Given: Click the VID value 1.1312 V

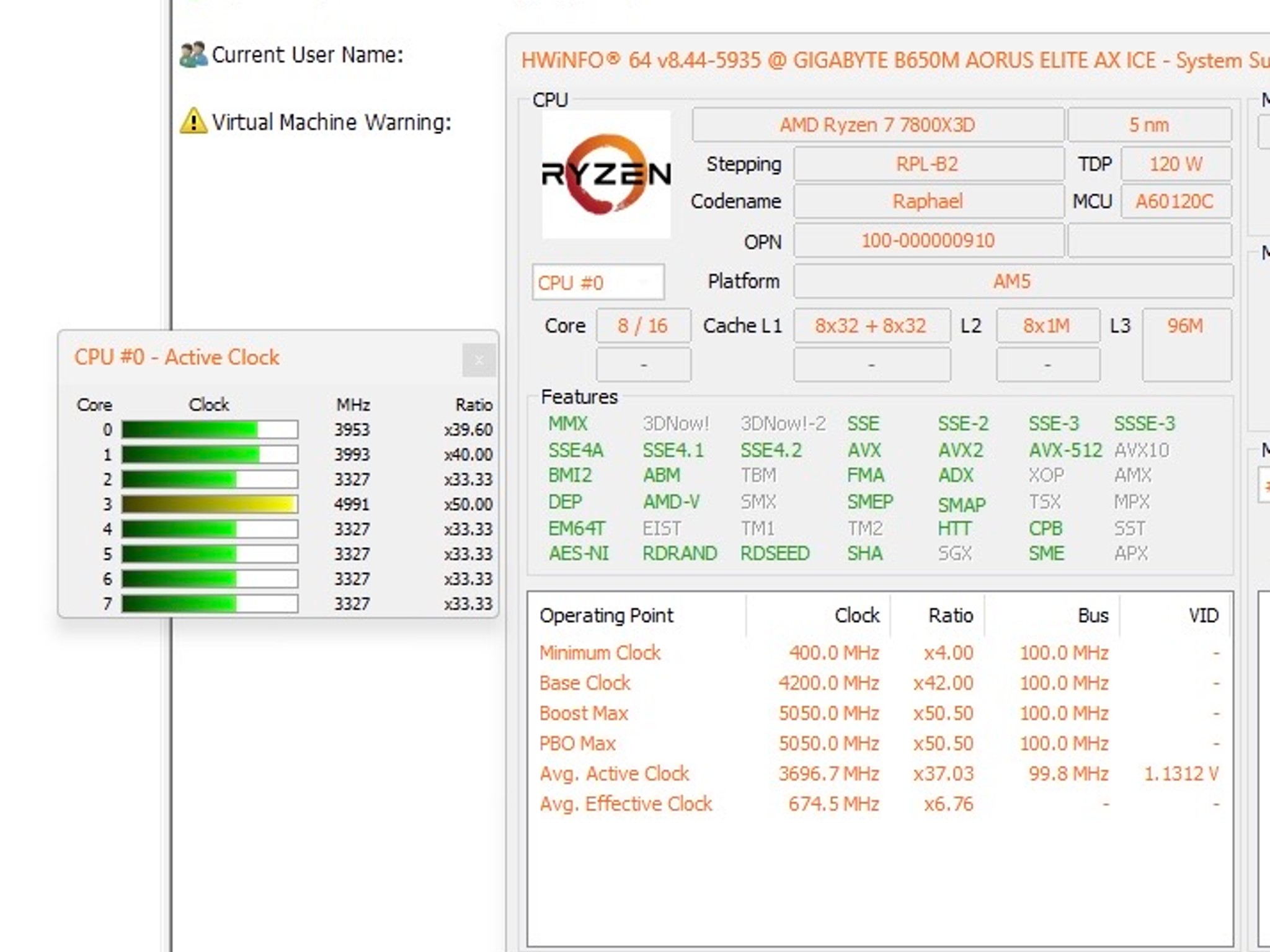Looking at the screenshot, I should click(x=1181, y=774).
